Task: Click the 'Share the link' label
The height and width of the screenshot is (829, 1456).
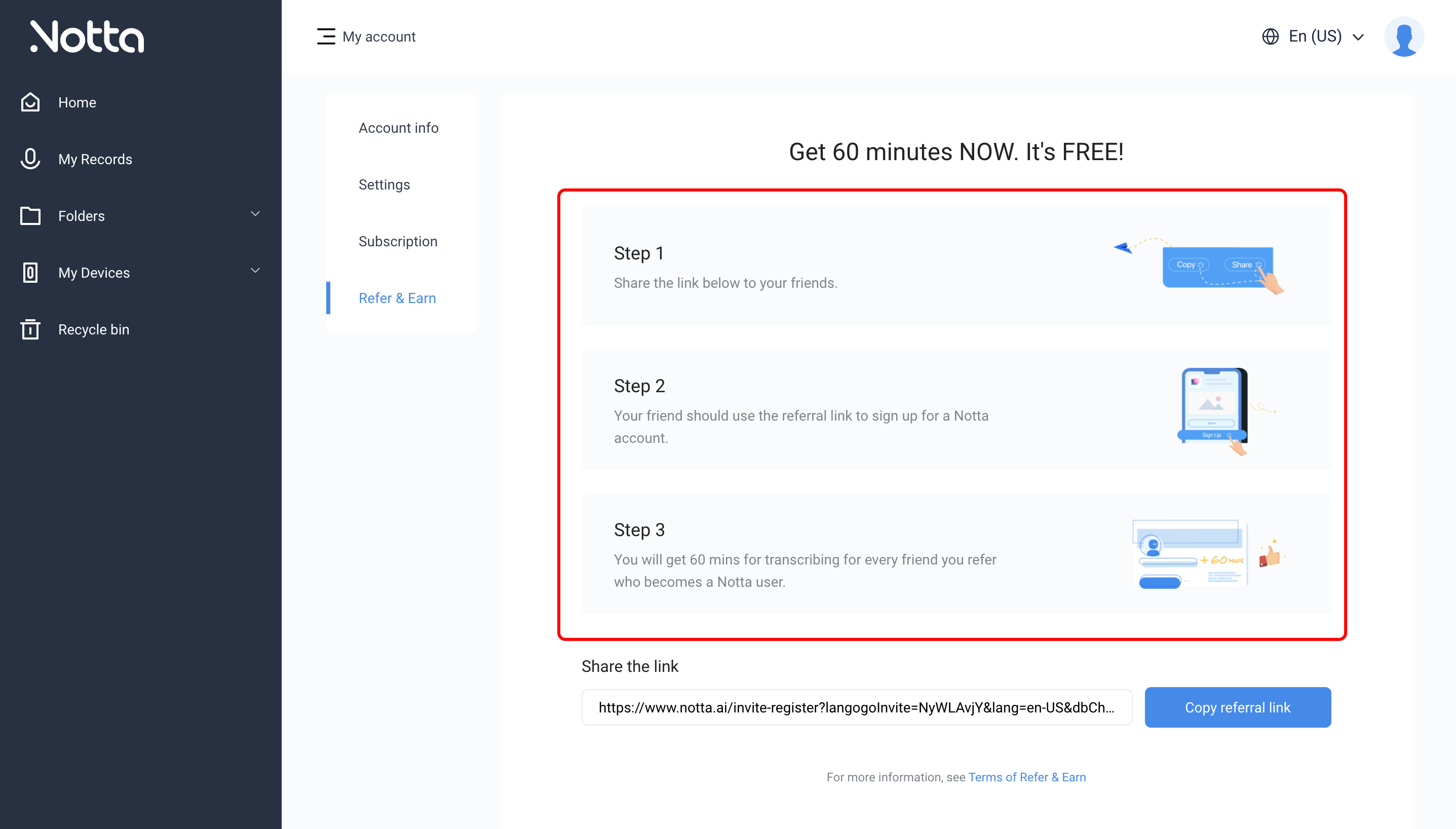Action: (x=630, y=666)
